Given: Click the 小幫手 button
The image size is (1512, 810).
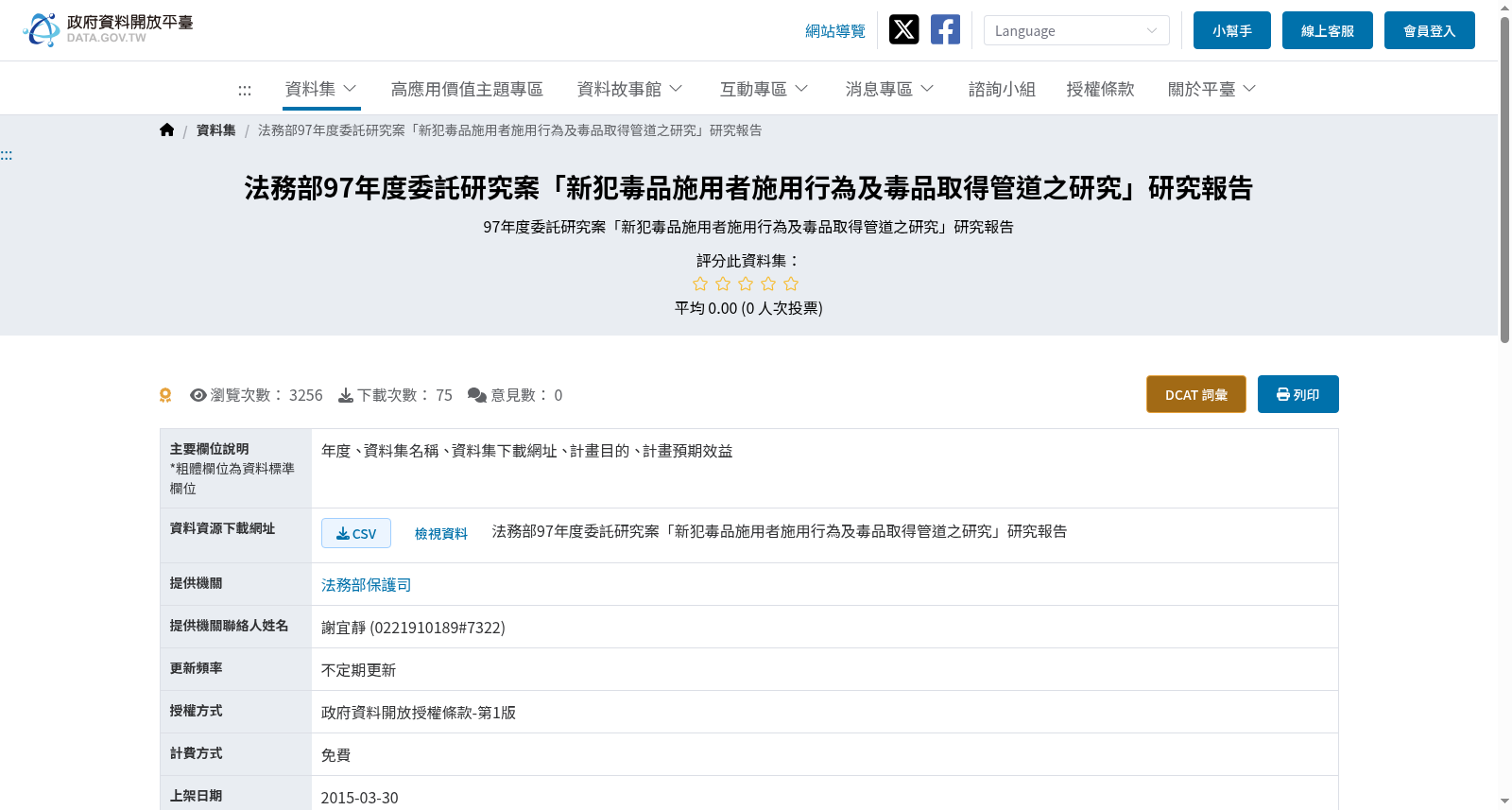Looking at the screenshot, I should point(1232,30).
